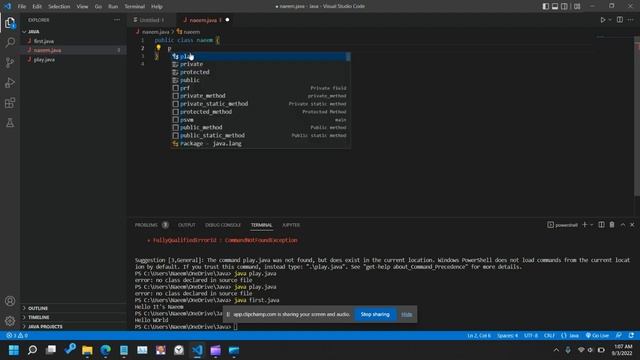Open the Search view icon
The image size is (640, 360).
point(10,42)
